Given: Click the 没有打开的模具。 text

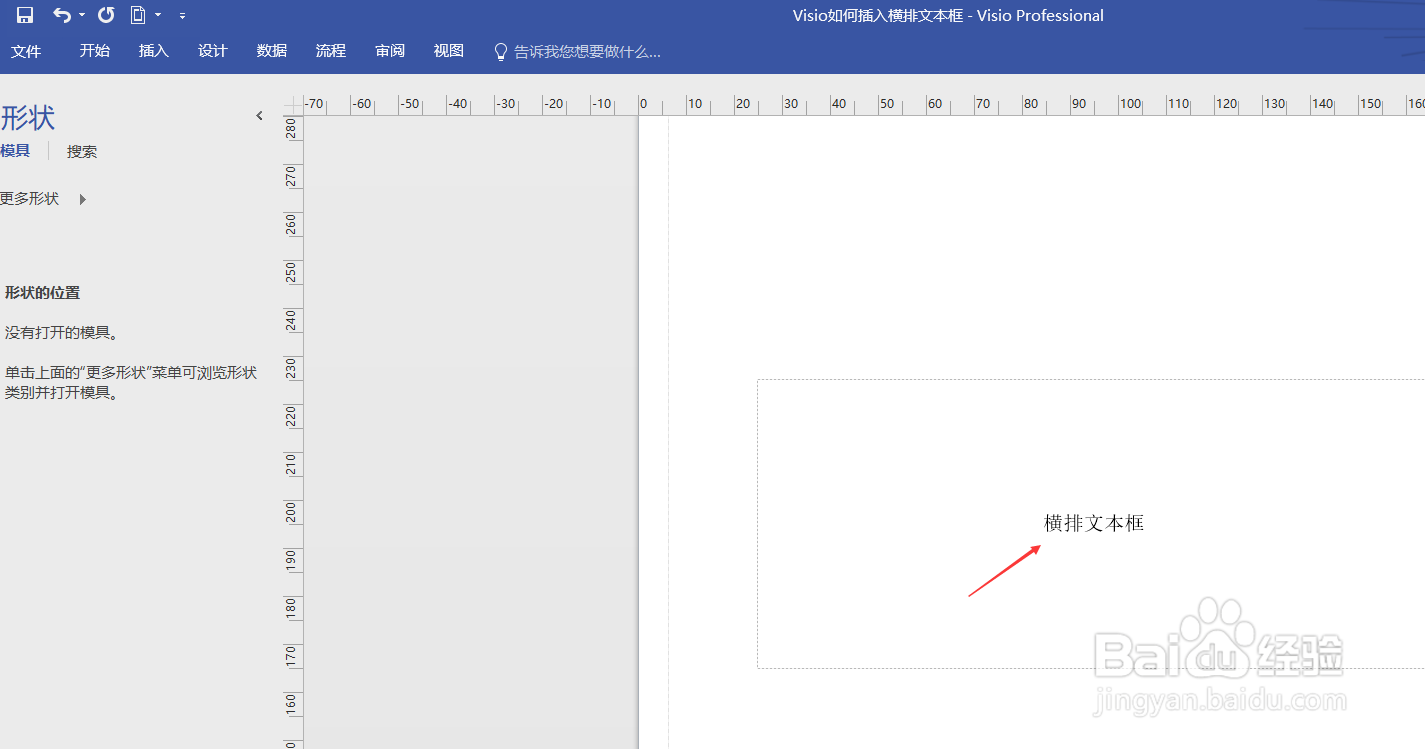Looking at the screenshot, I should (62, 333).
